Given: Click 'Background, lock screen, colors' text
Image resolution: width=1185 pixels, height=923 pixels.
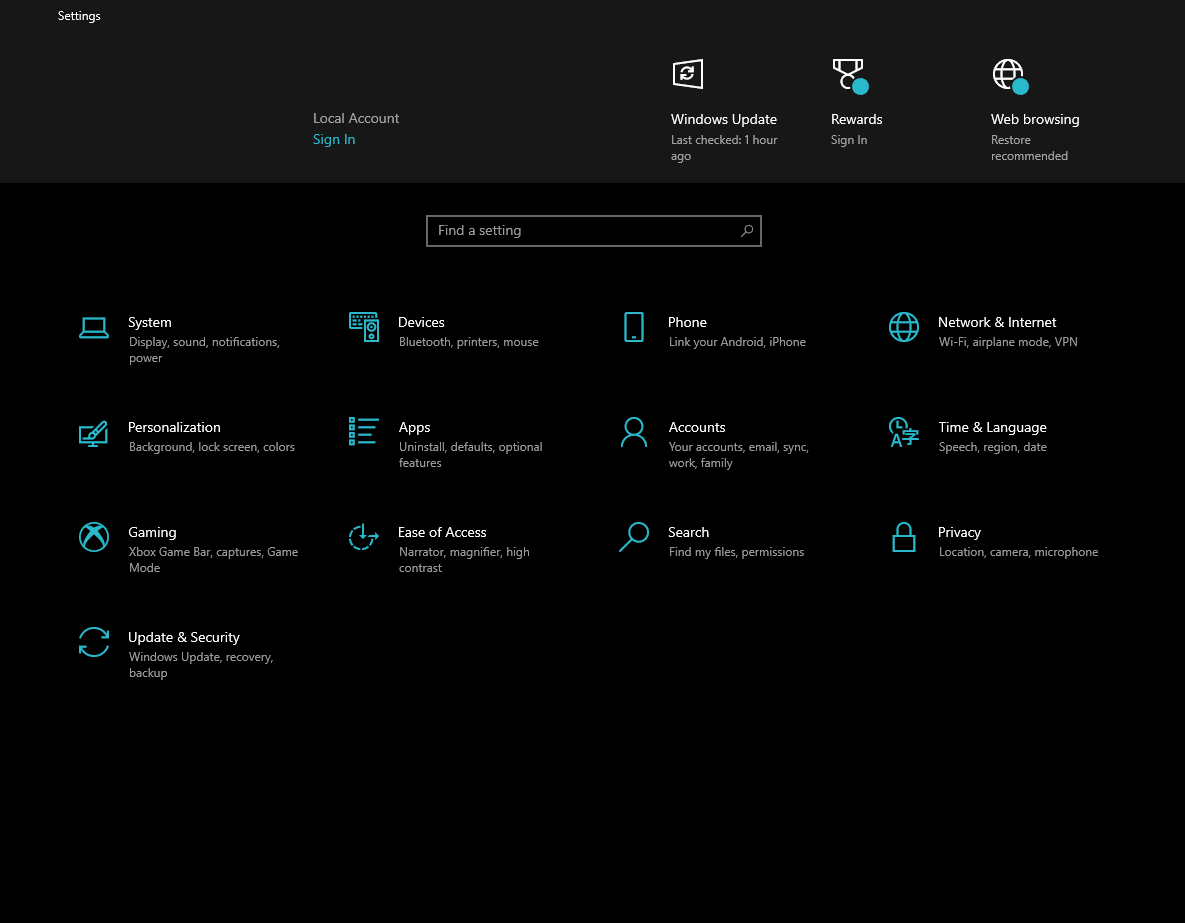Looking at the screenshot, I should coord(212,447).
